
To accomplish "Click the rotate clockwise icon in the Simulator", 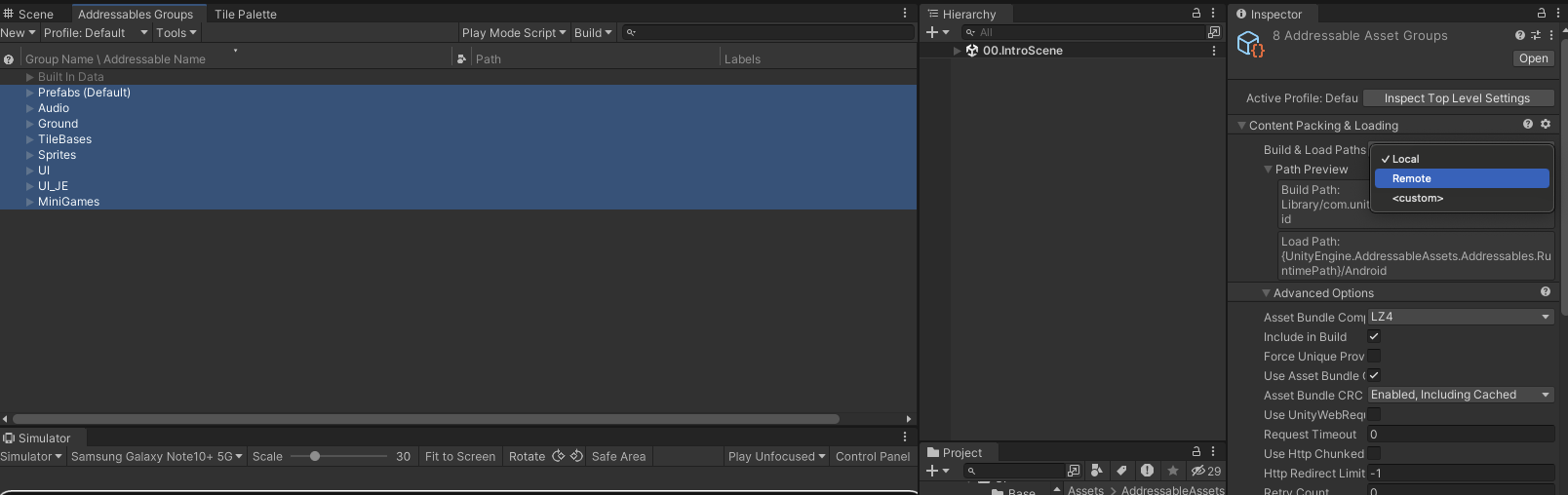I will pyautogui.click(x=559, y=456).
